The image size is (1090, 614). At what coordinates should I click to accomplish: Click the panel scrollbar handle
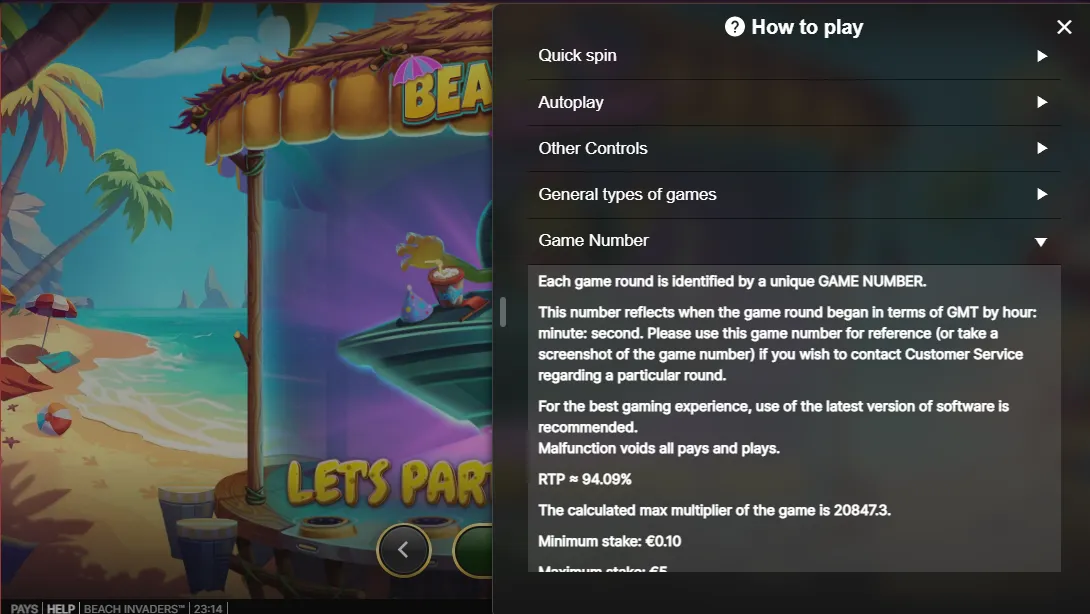pyautogui.click(x=503, y=312)
